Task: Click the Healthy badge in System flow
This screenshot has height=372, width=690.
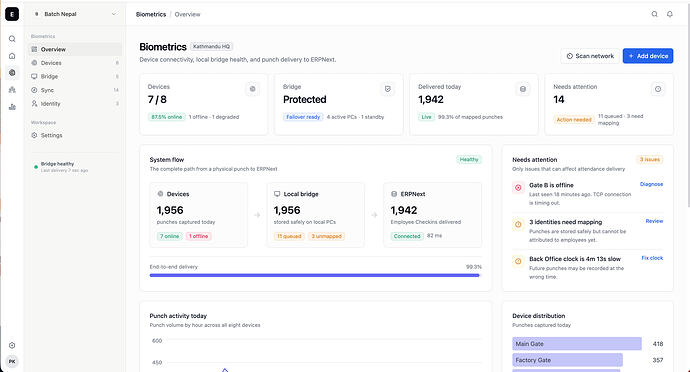Action: [x=469, y=160]
